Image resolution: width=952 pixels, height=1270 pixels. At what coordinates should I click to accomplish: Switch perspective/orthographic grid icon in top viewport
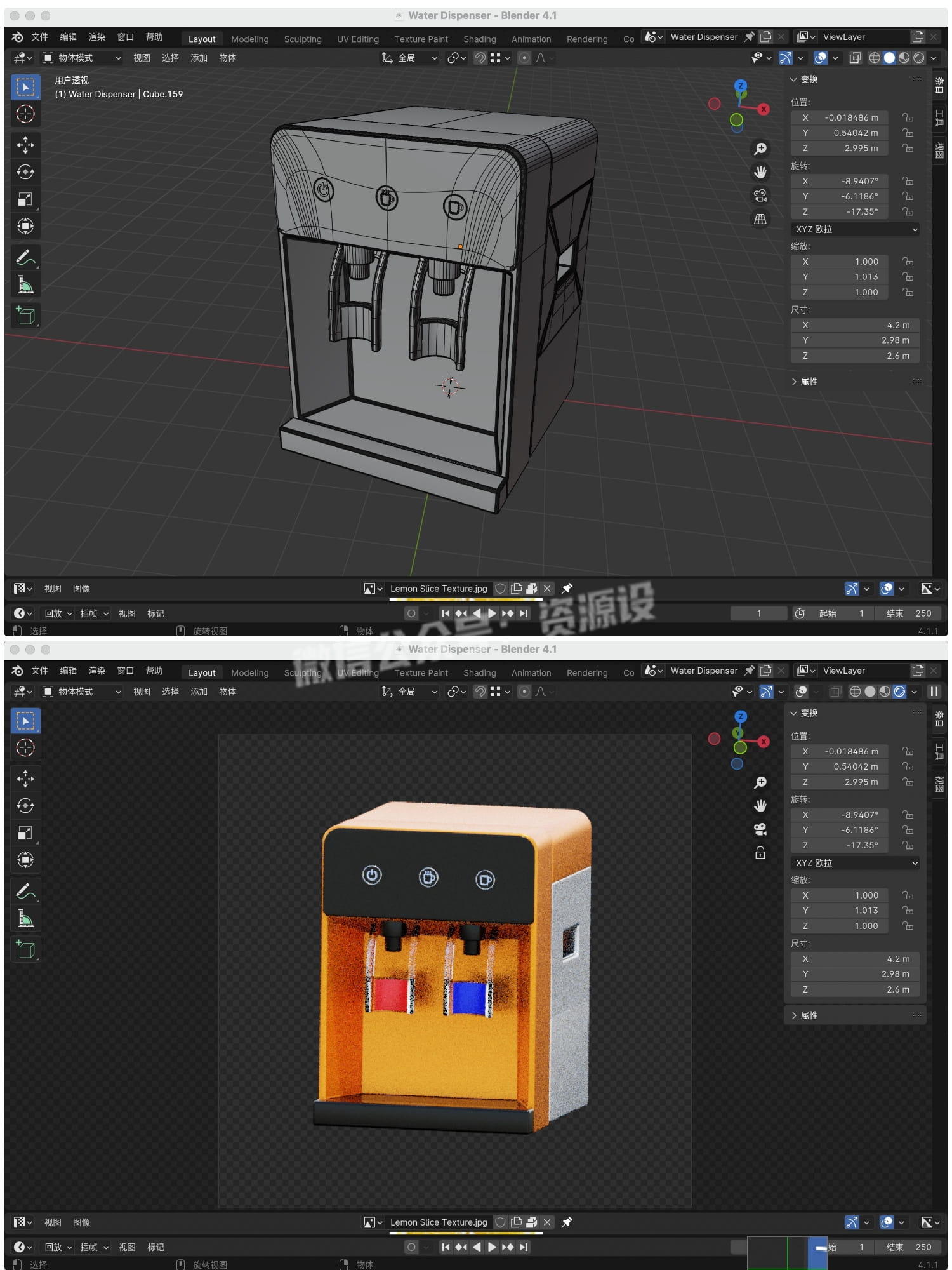click(760, 219)
